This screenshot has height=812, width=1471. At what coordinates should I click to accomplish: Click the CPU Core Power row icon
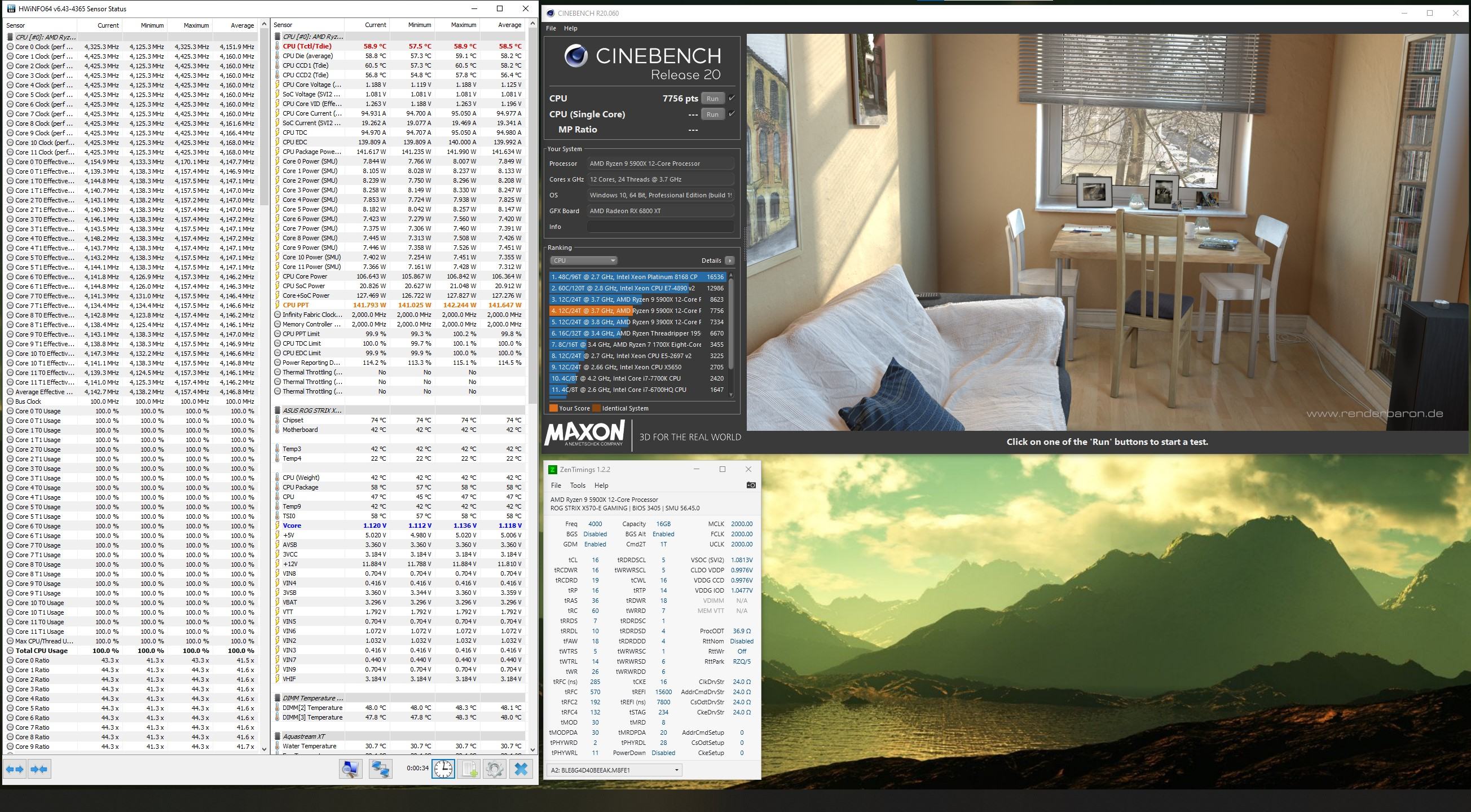point(278,276)
